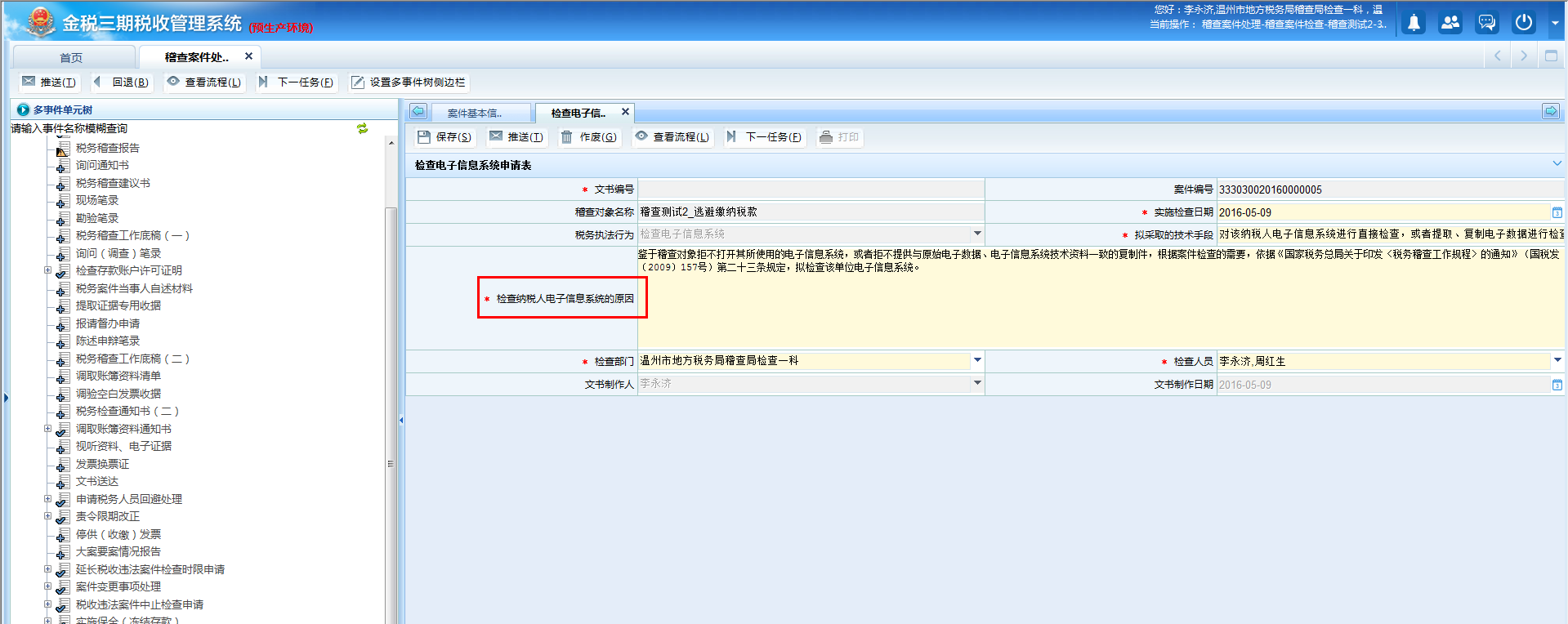Viewport: 1568px width, 624px height.
Task: Expand 调取账簿资料通知书 node
Action: 47,428
